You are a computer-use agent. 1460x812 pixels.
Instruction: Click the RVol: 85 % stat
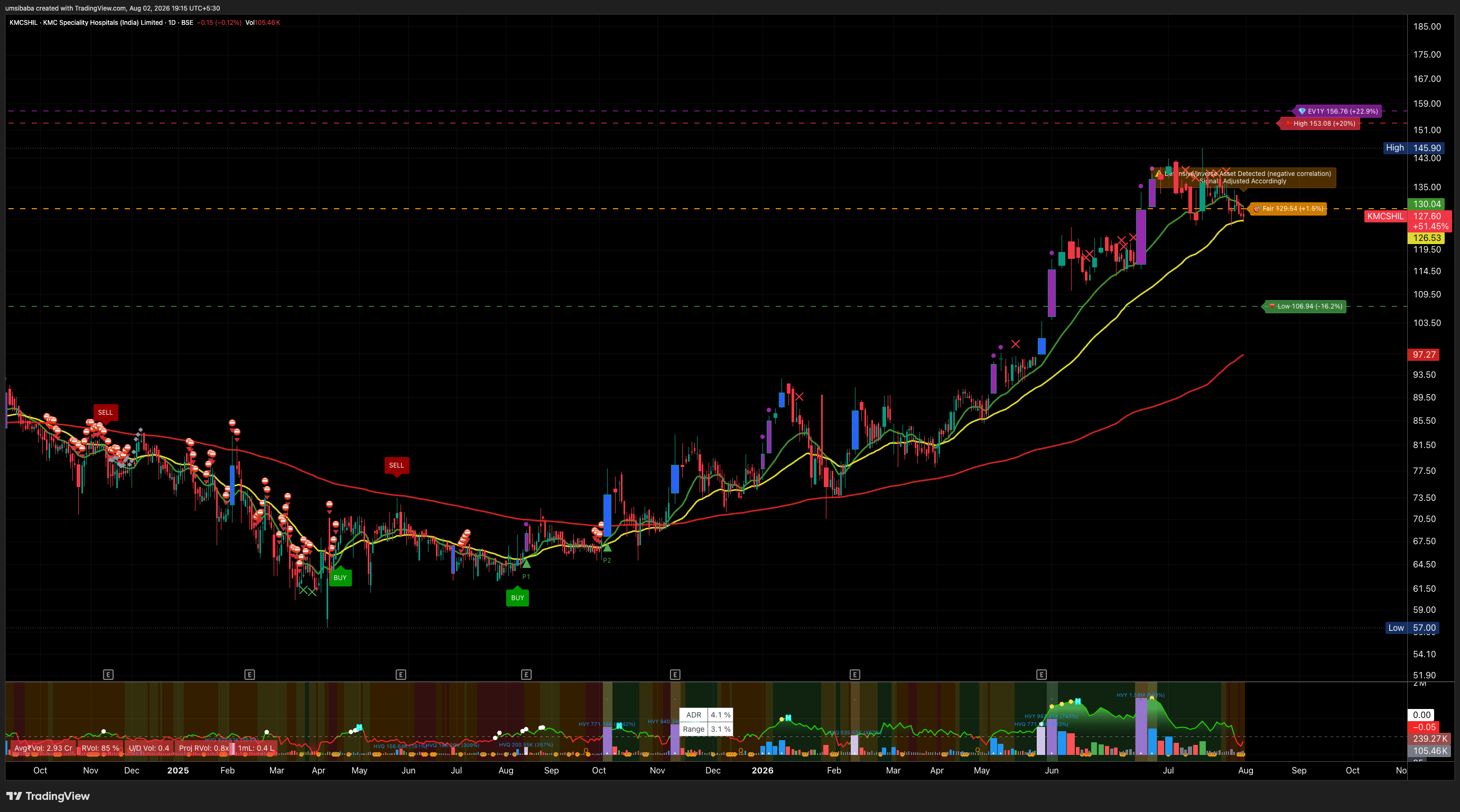[100, 748]
